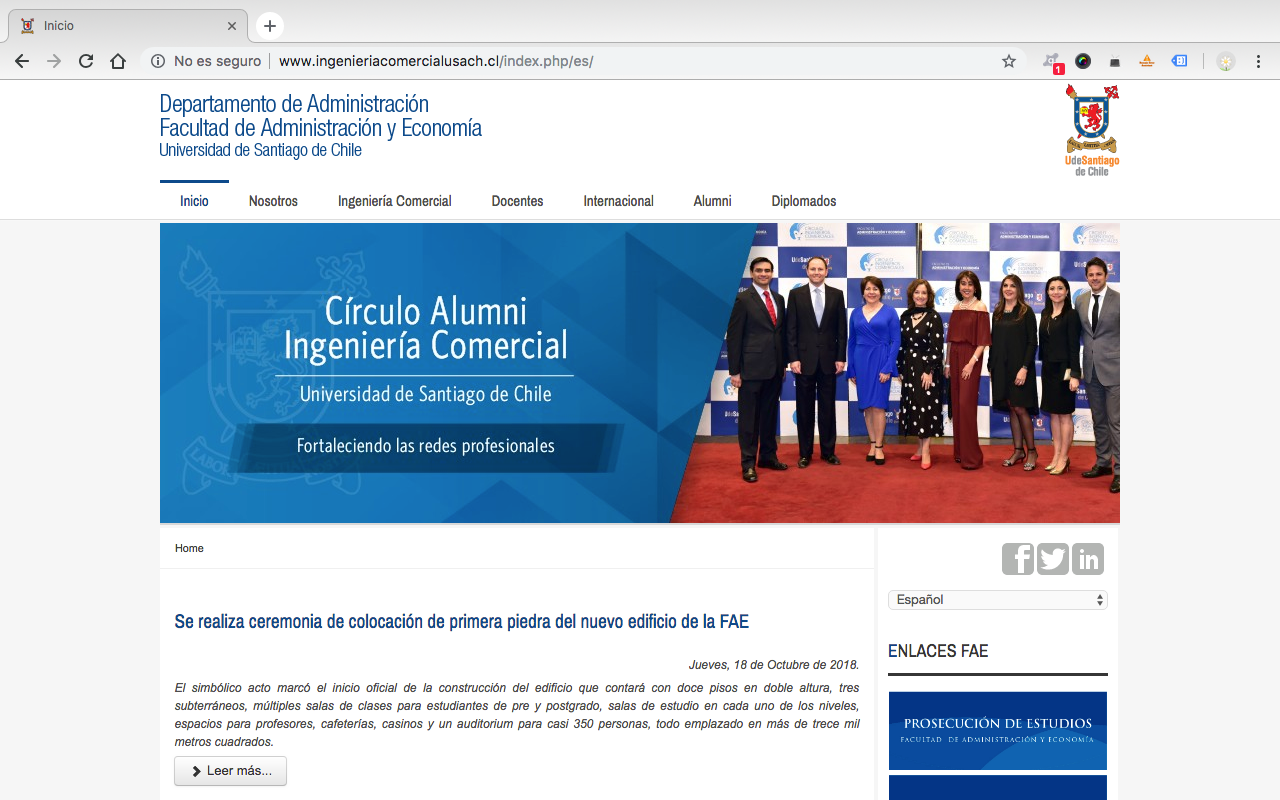Bookmark this page with the star icon
Image resolution: width=1280 pixels, height=800 pixels.
[x=1009, y=61]
